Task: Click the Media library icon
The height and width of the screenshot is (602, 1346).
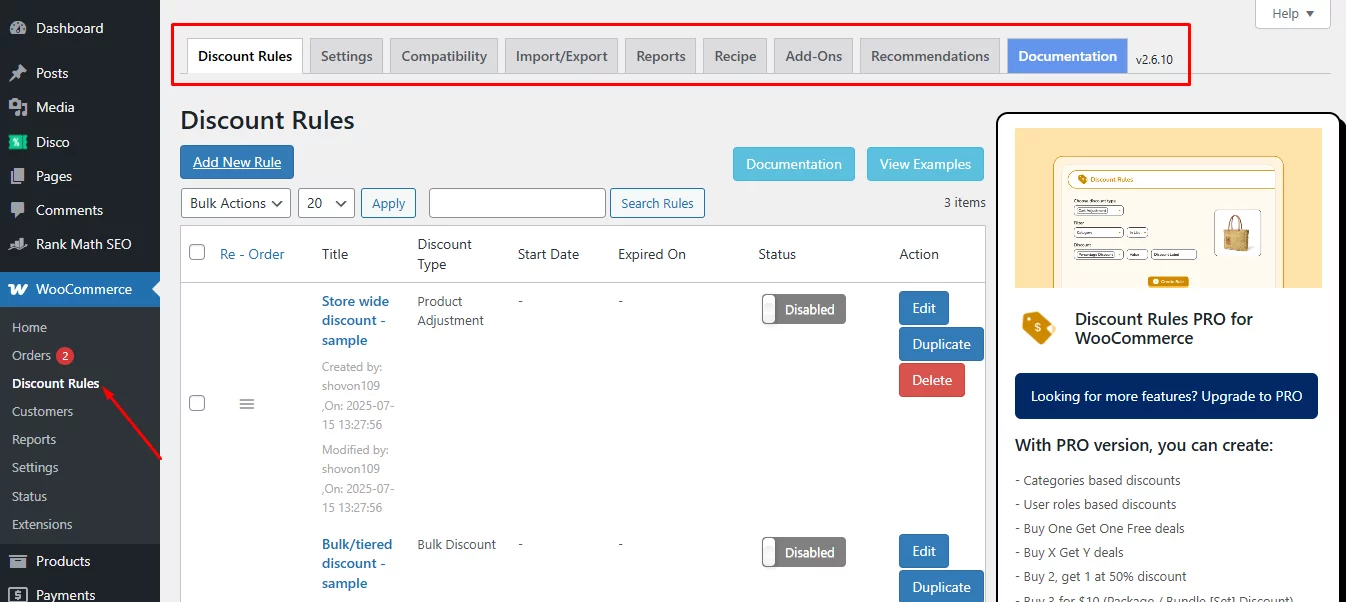Action: [x=18, y=107]
